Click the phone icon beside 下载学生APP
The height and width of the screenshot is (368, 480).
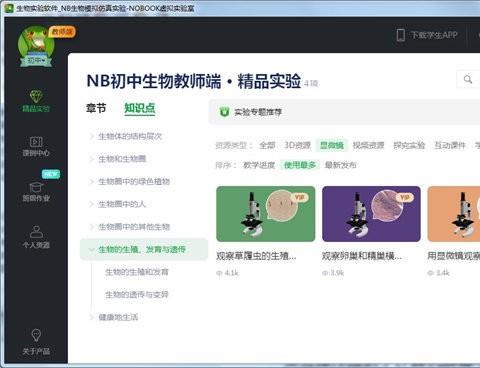point(401,35)
